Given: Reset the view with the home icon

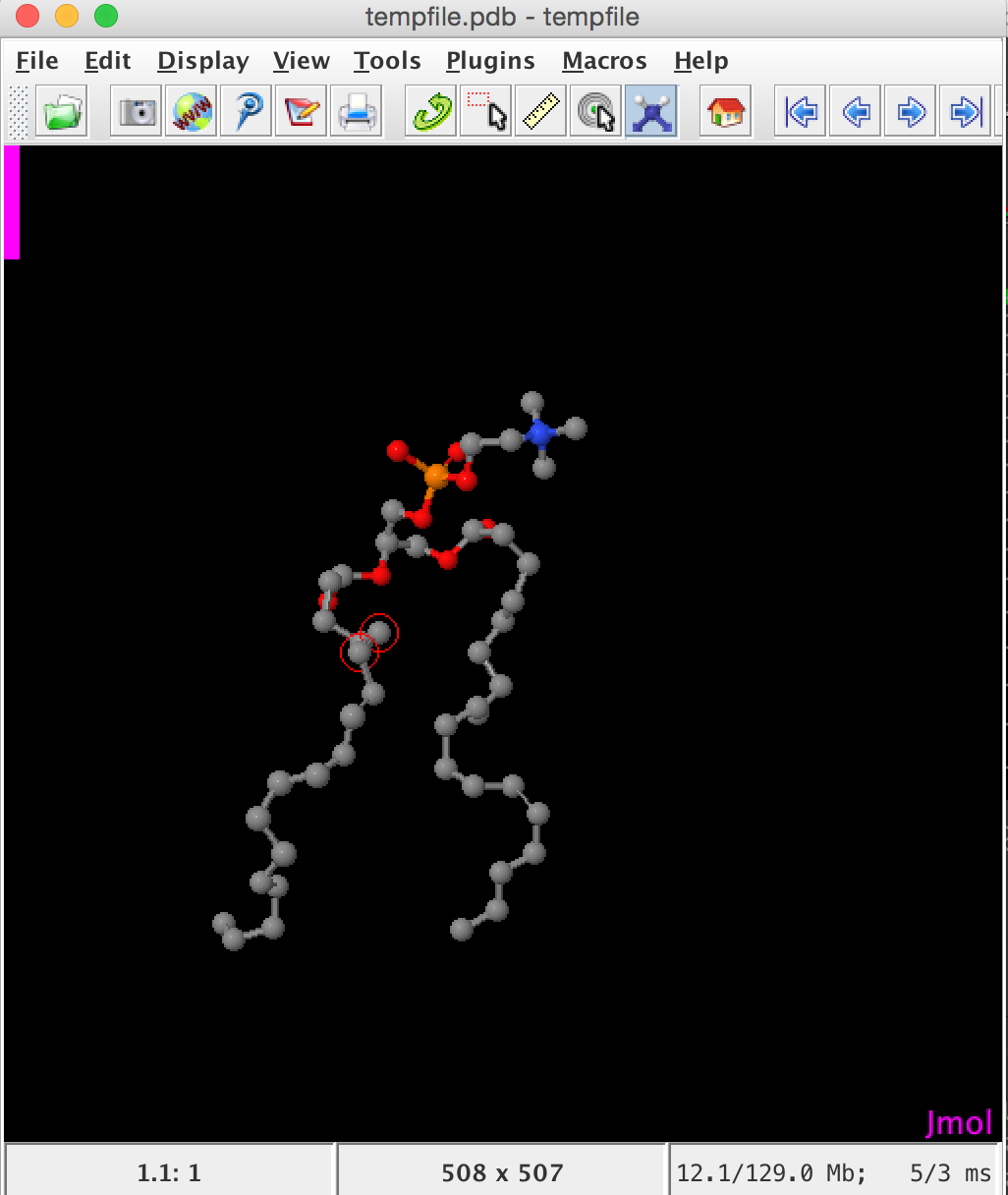Looking at the screenshot, I should coord(724,111).
